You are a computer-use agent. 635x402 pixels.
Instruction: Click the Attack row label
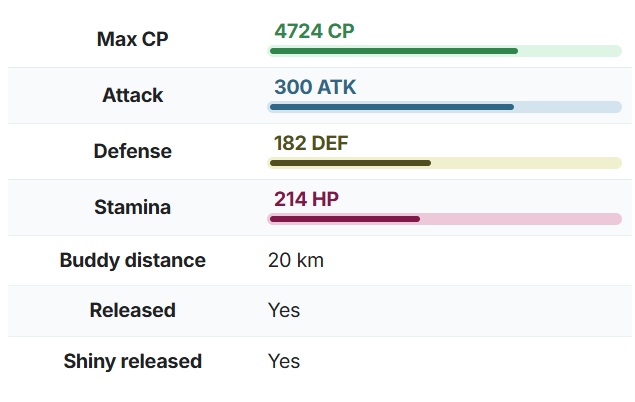133,95
